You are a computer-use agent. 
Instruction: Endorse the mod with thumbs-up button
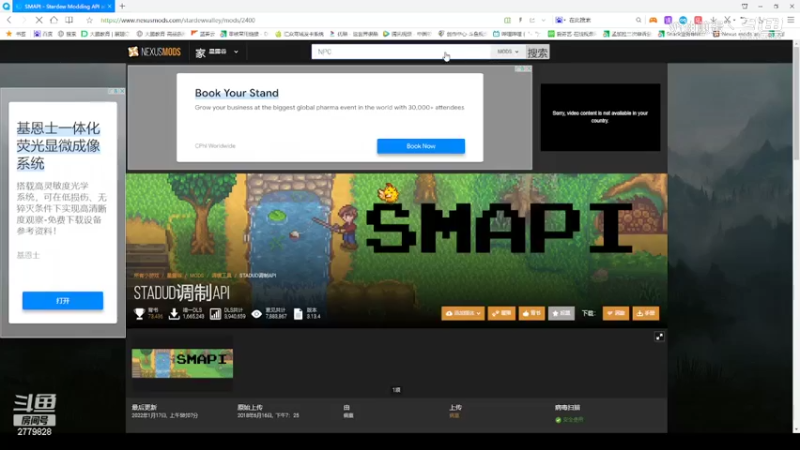point(532,313)
